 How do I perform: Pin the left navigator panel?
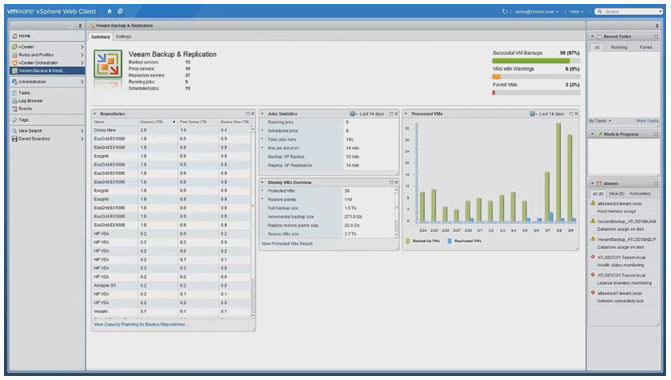[x=80, y=26]
